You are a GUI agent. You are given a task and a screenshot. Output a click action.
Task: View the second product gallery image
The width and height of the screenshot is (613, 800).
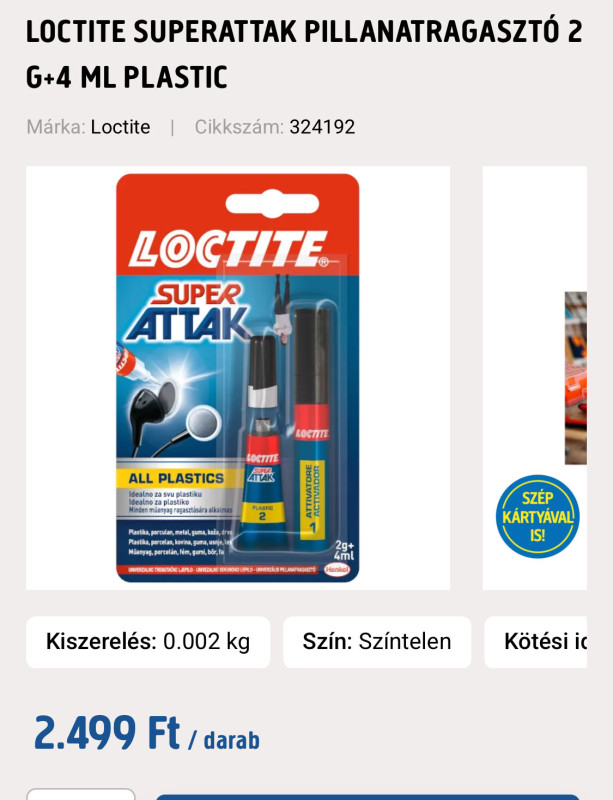point(535,378)
